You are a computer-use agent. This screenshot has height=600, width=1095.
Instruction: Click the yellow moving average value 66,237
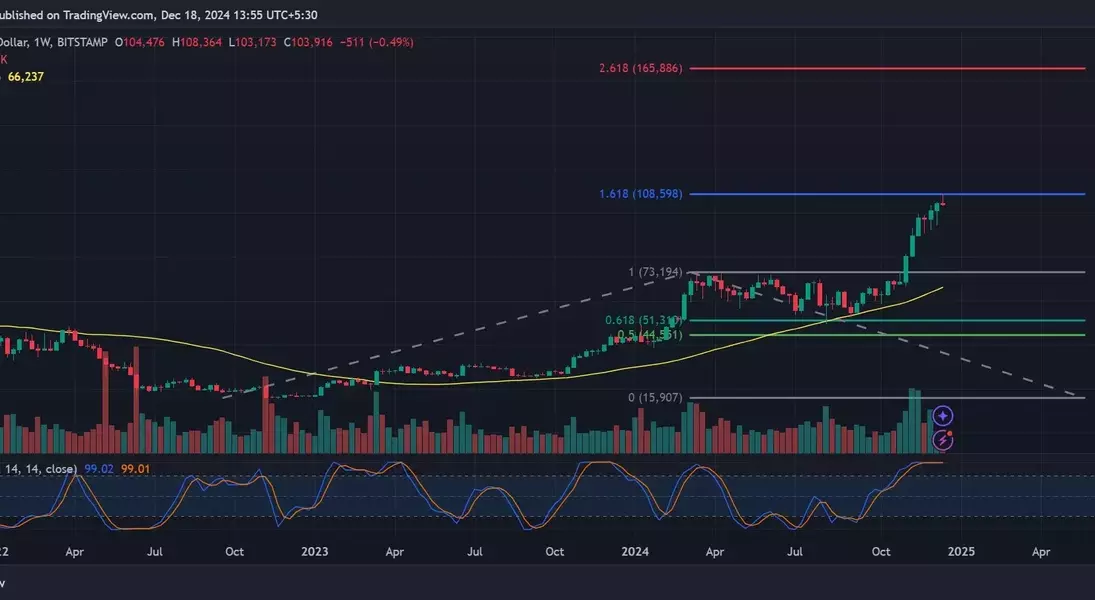tap(28, 76)
